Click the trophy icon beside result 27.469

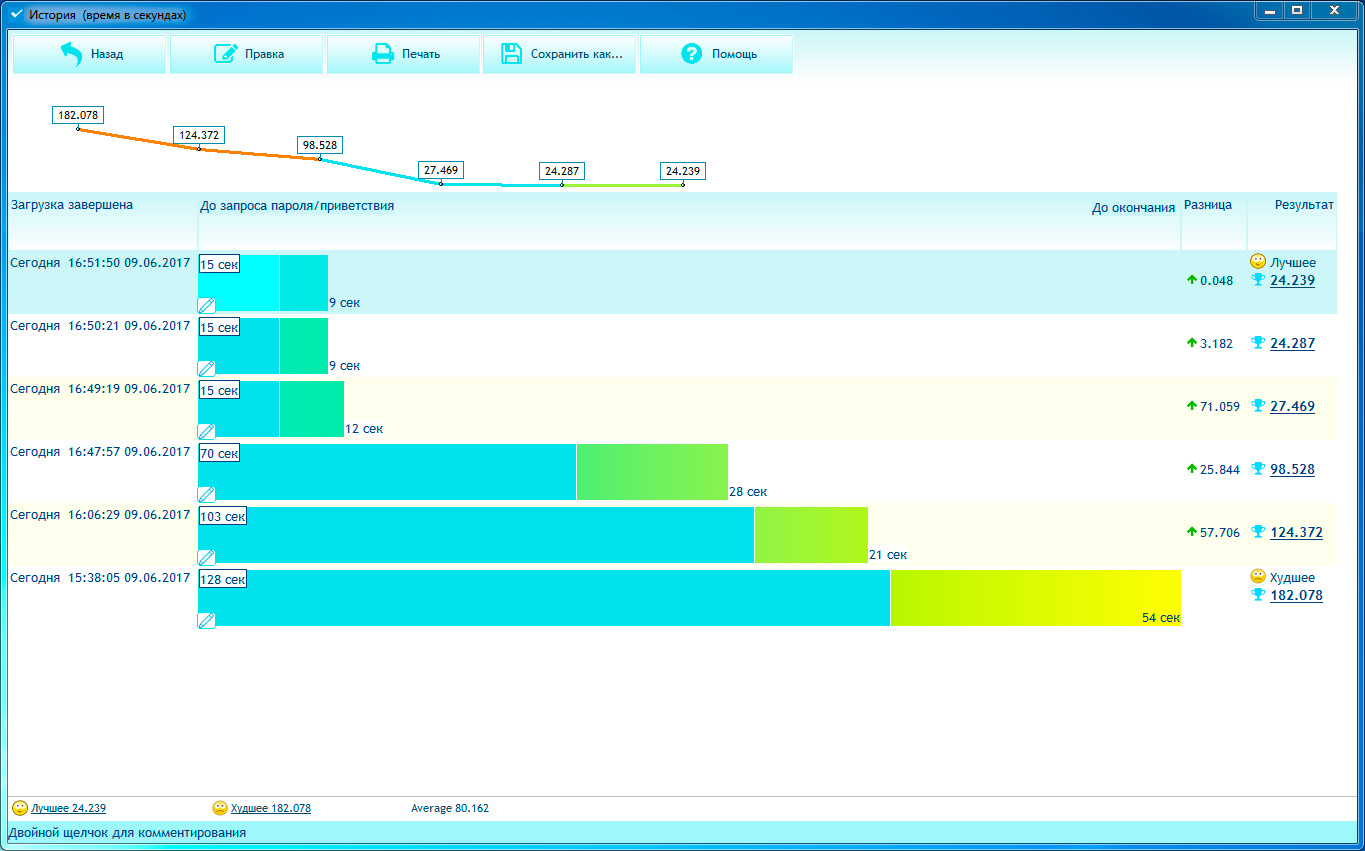tap(1258, 406)
